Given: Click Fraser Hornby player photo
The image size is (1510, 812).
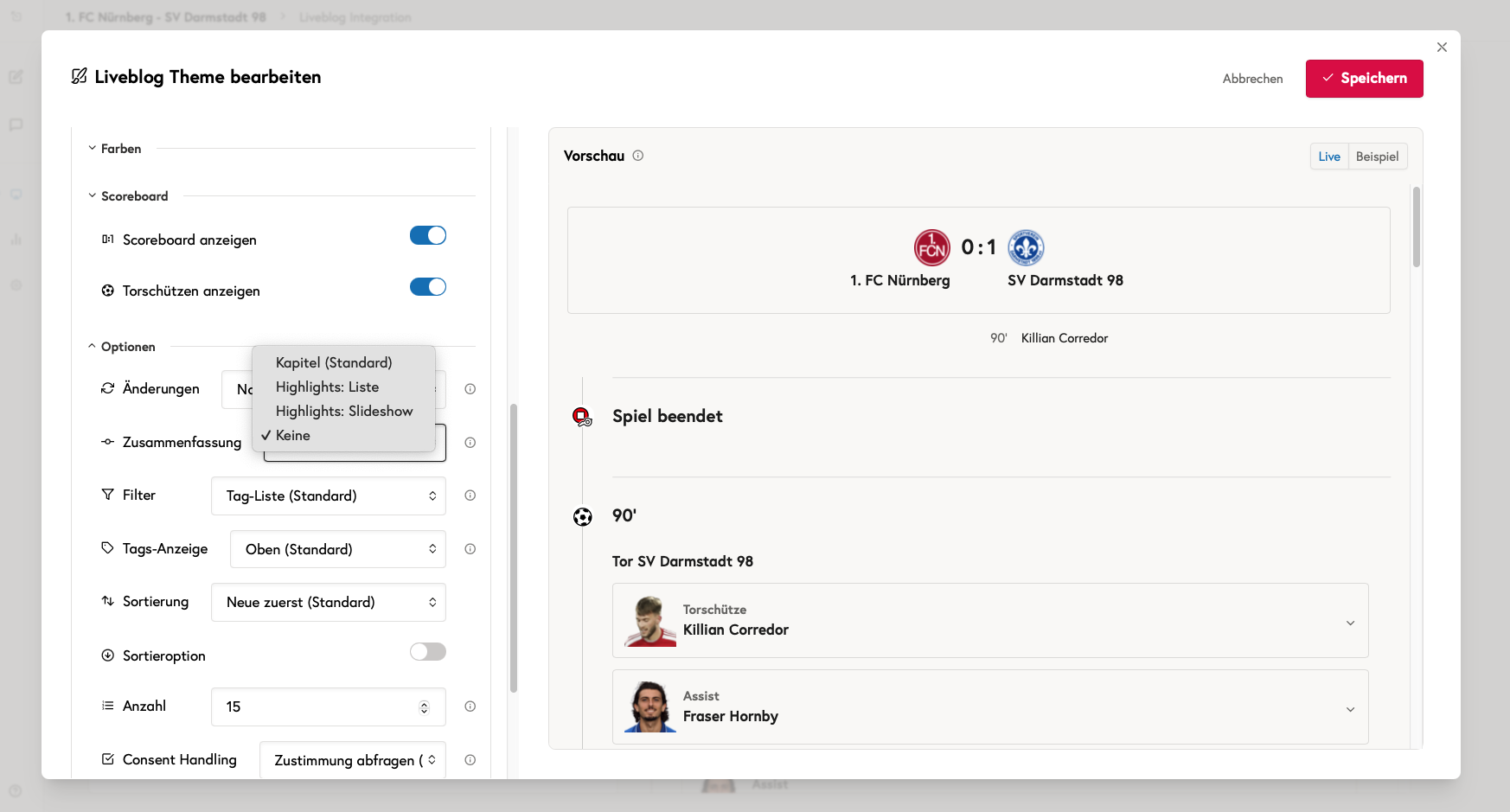Looking at the screenshot, I should 650,707.
